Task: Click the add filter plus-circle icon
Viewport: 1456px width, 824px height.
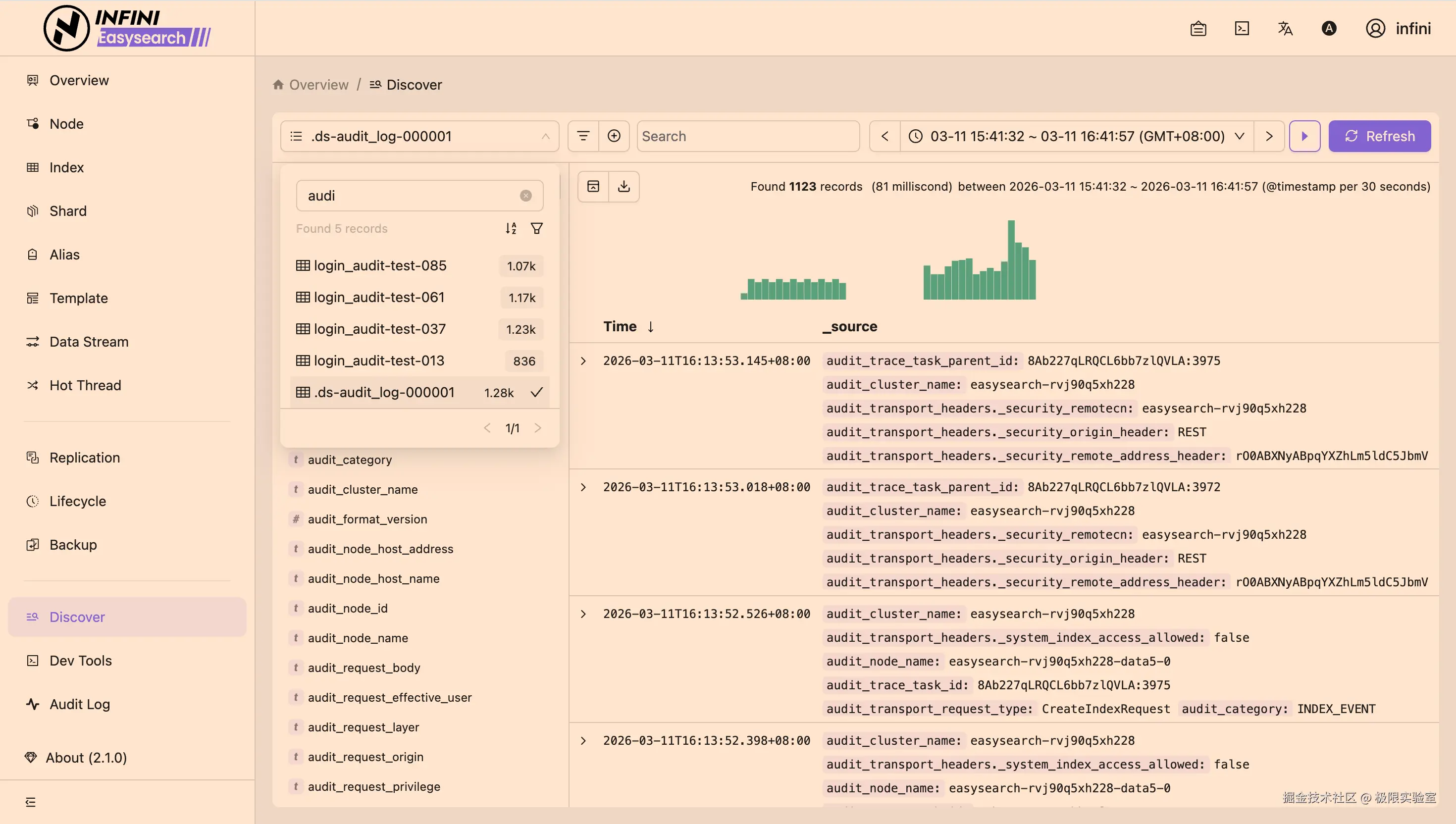Action: click(x=614, y=136)
